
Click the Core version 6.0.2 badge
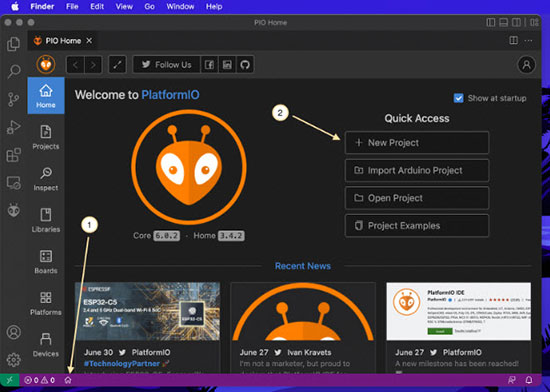click(x=167, y=236)
